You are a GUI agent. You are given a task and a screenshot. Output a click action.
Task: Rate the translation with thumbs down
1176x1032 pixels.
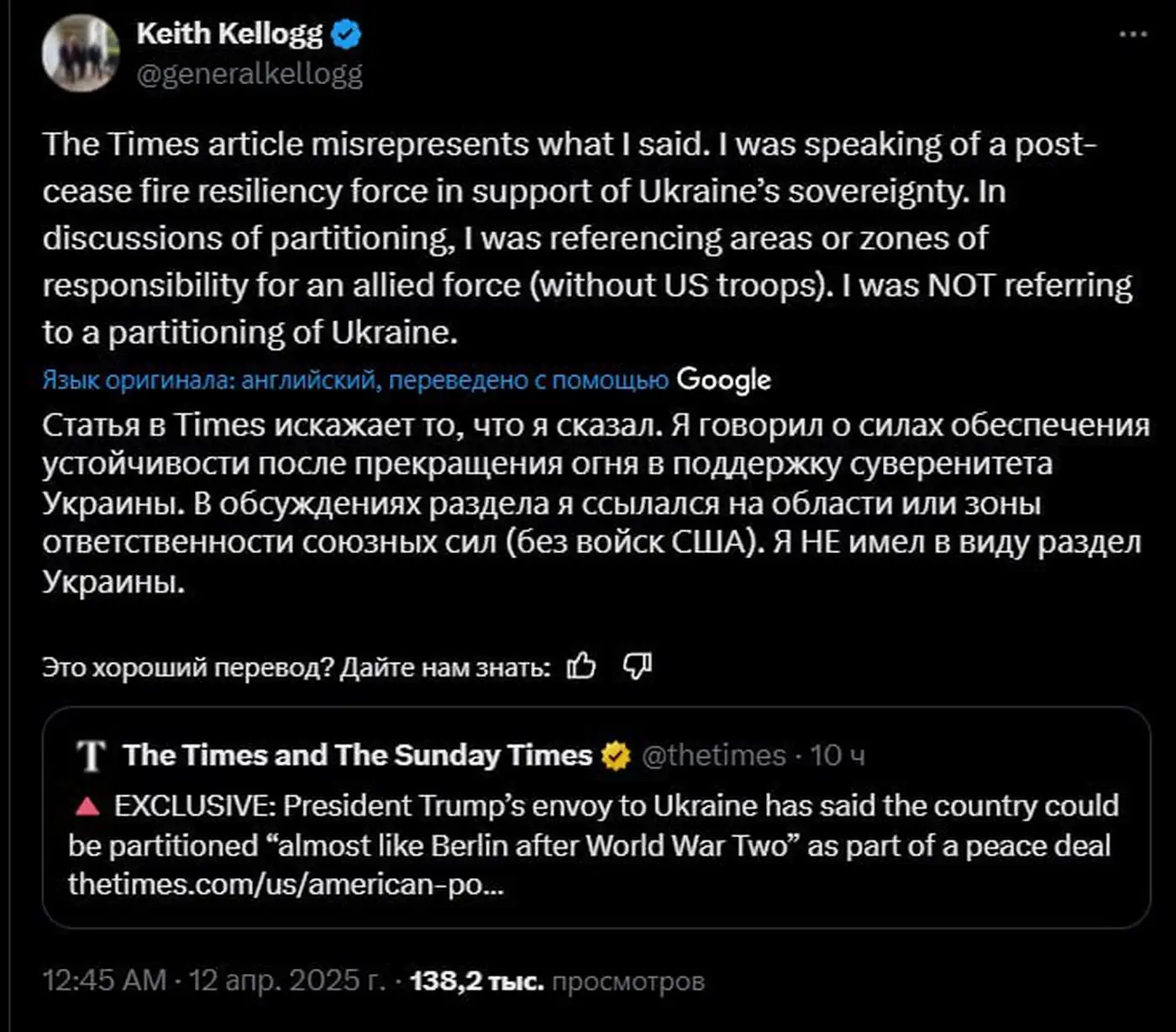638,667
